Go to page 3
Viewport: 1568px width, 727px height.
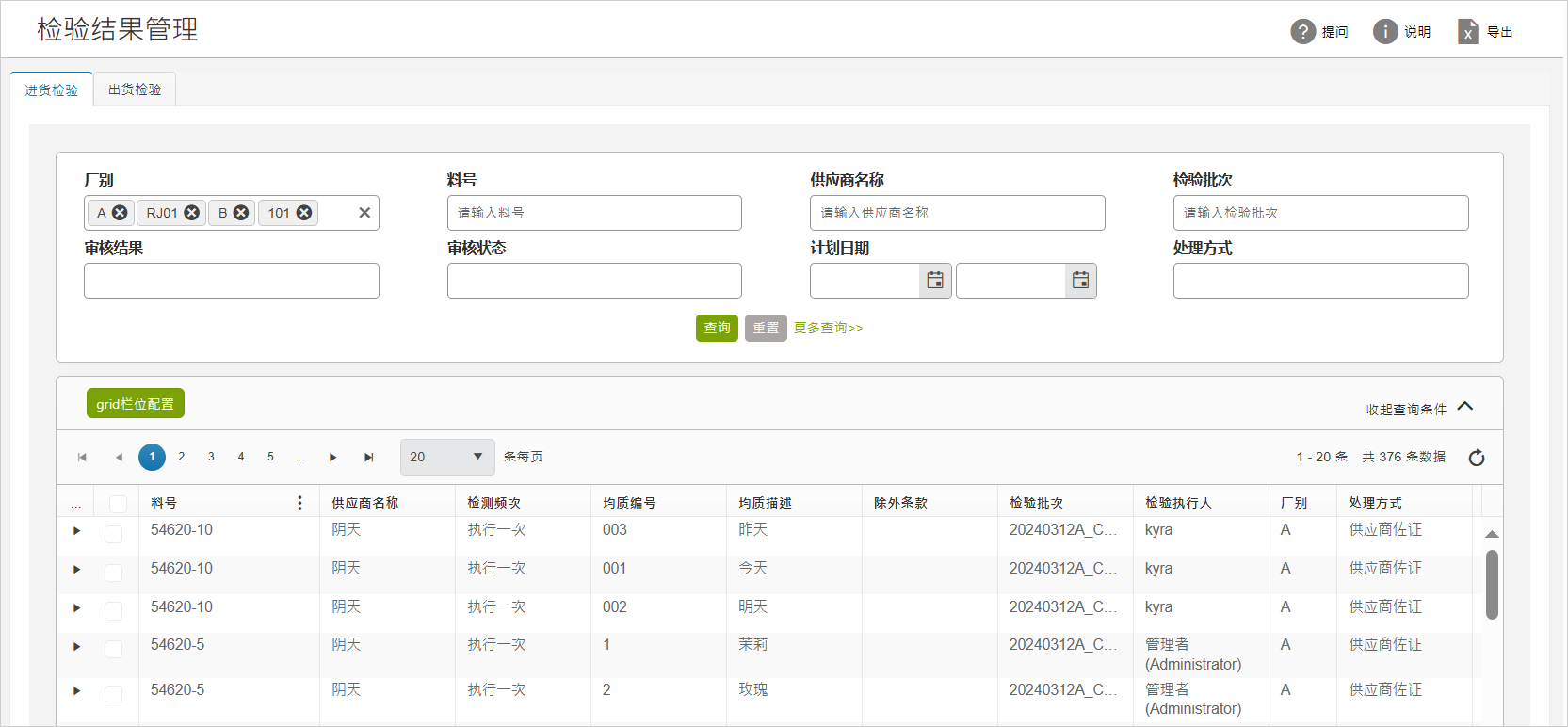(211, 457)
